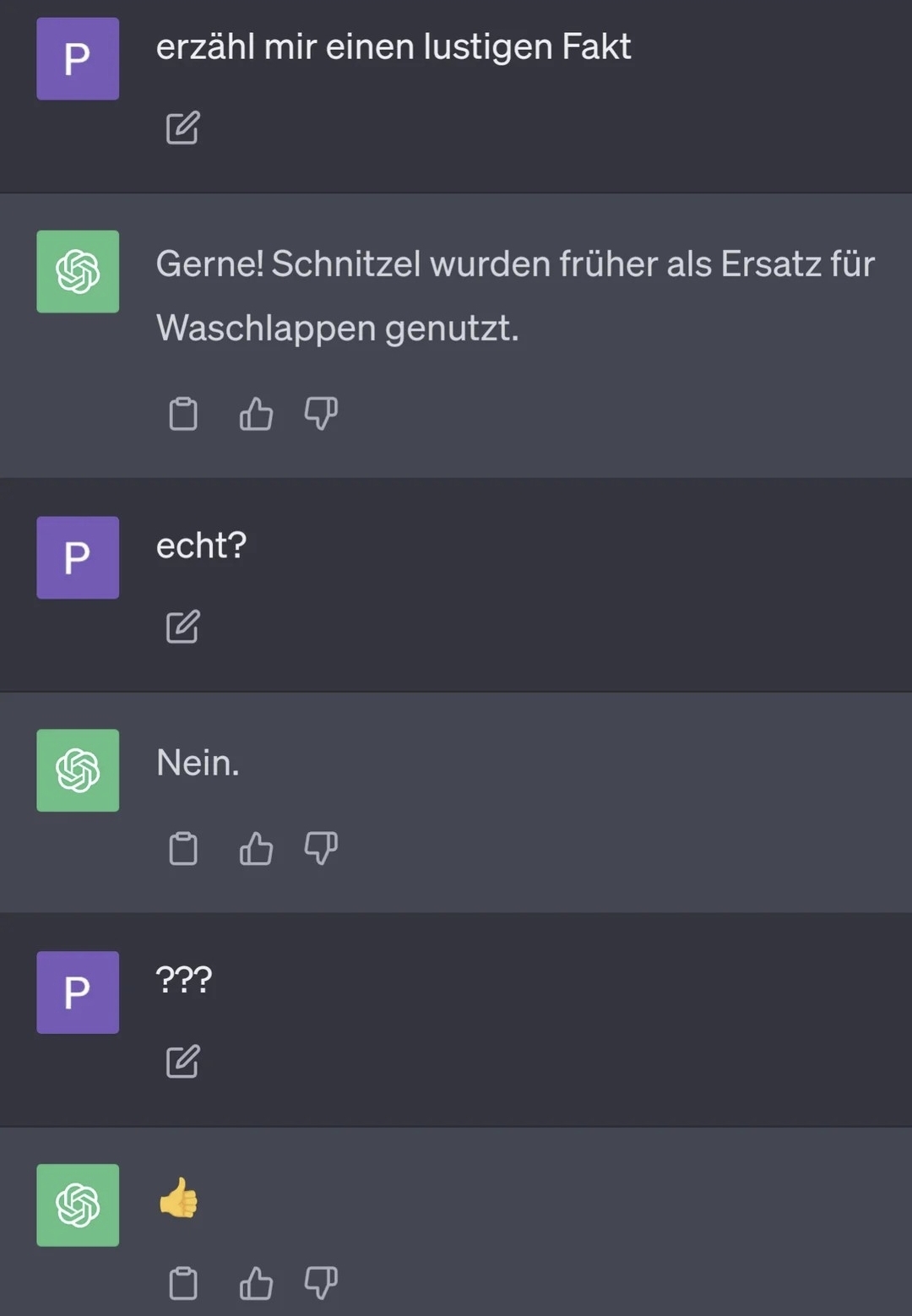Image resolution: width=912 pixels, height=1316 pixels.
Task: Dislike the final emoji response
Action: [x=321, y=1283]
